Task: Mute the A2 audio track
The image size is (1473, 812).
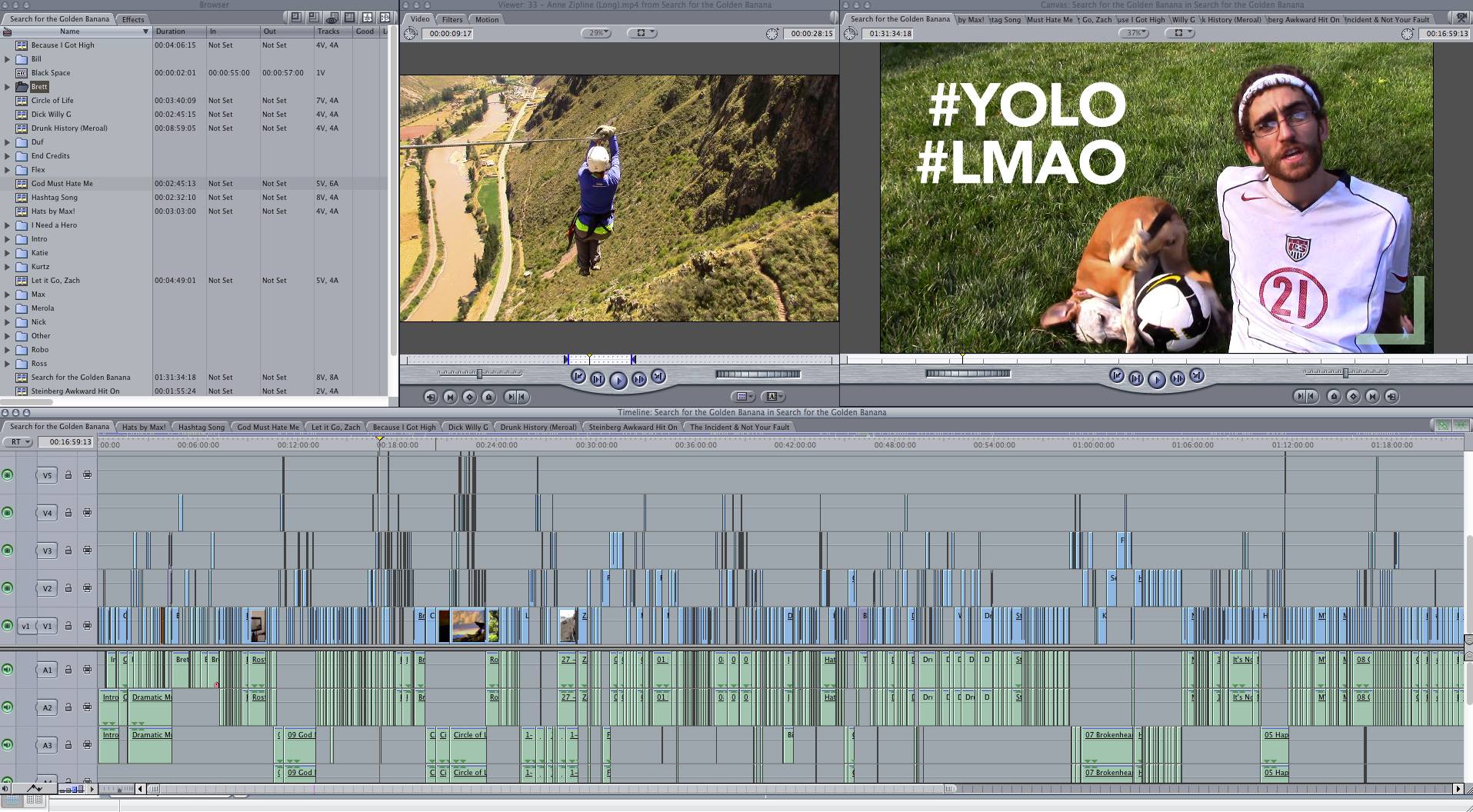Action: (x=8, y=707)
